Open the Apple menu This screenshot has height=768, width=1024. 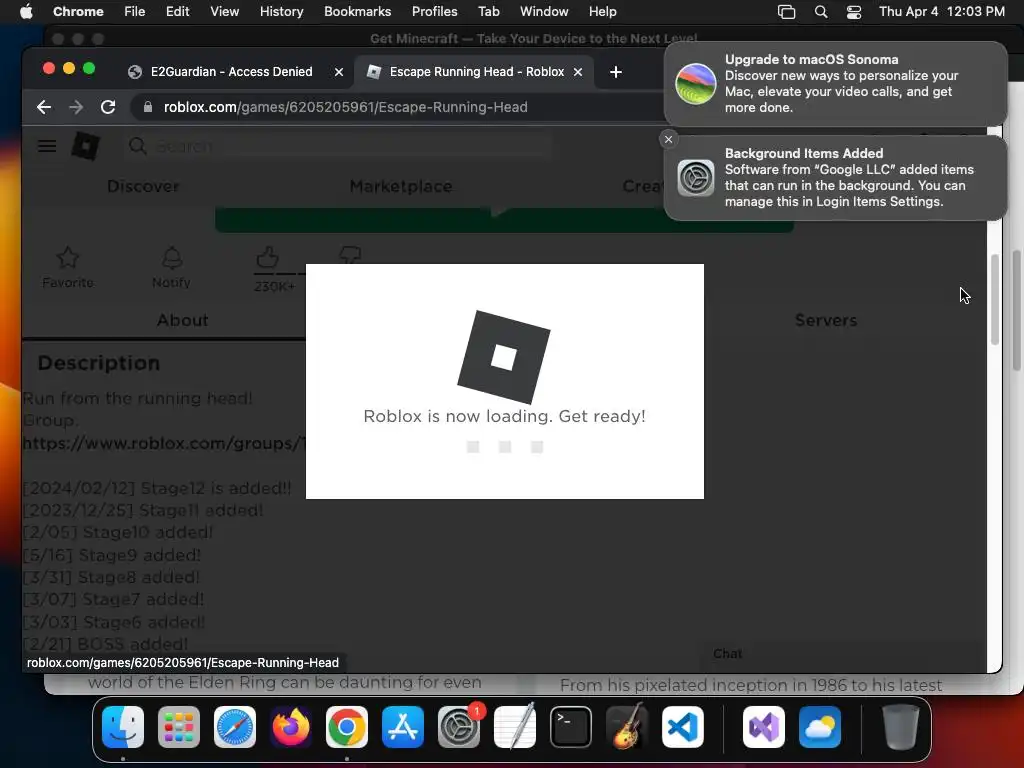click(26, 12)
